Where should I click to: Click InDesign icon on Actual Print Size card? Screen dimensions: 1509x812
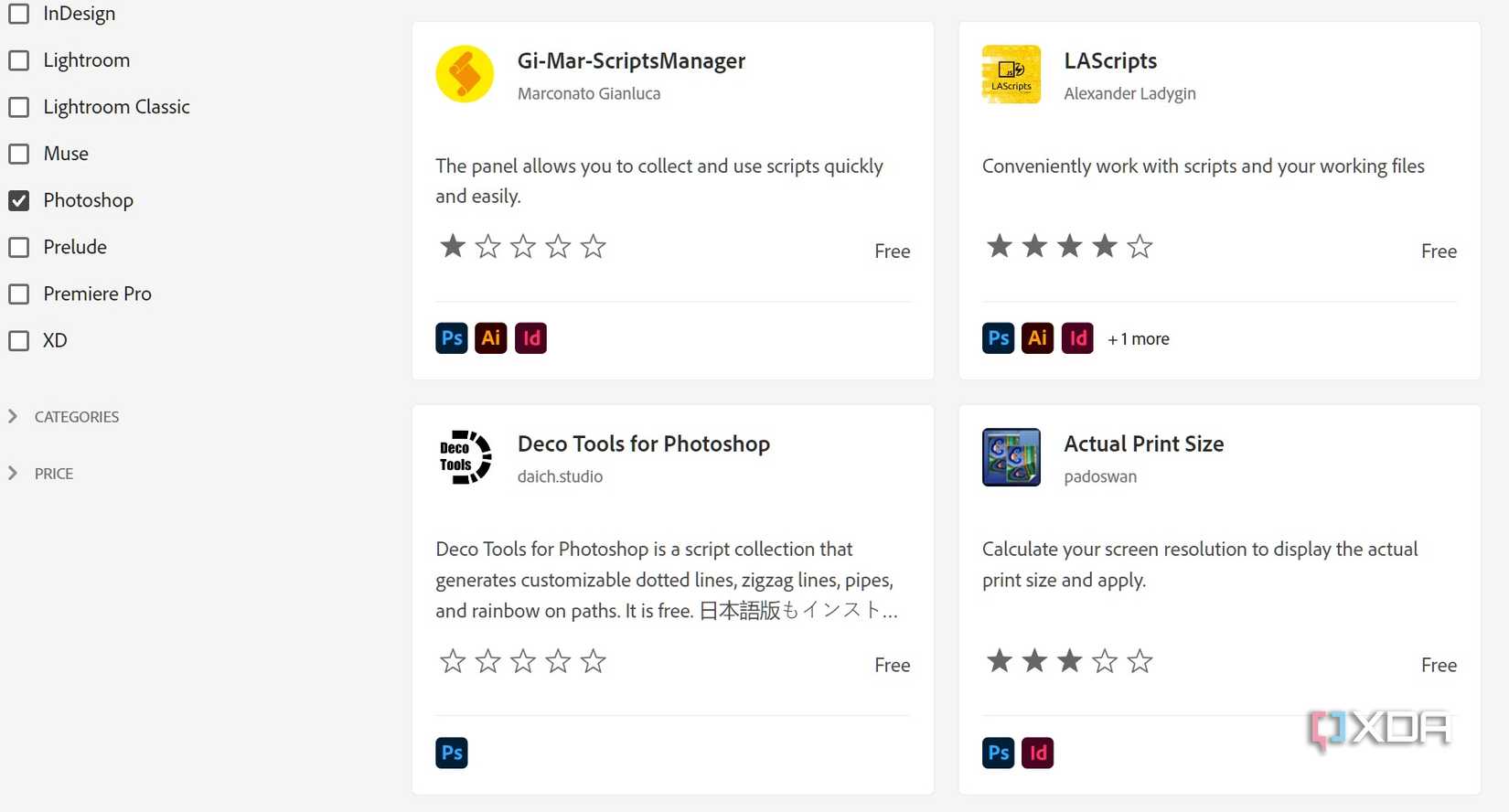1037,753
